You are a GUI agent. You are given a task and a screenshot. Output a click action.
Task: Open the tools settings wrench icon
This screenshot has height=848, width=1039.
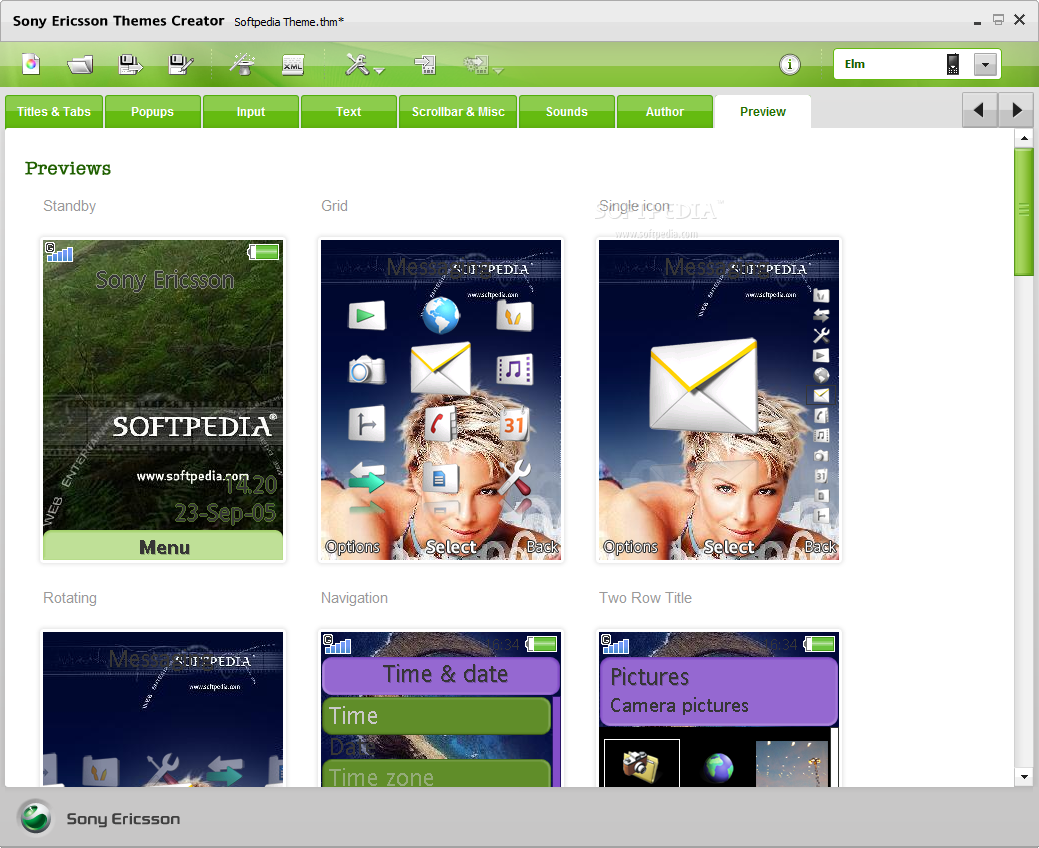[357, 64]
